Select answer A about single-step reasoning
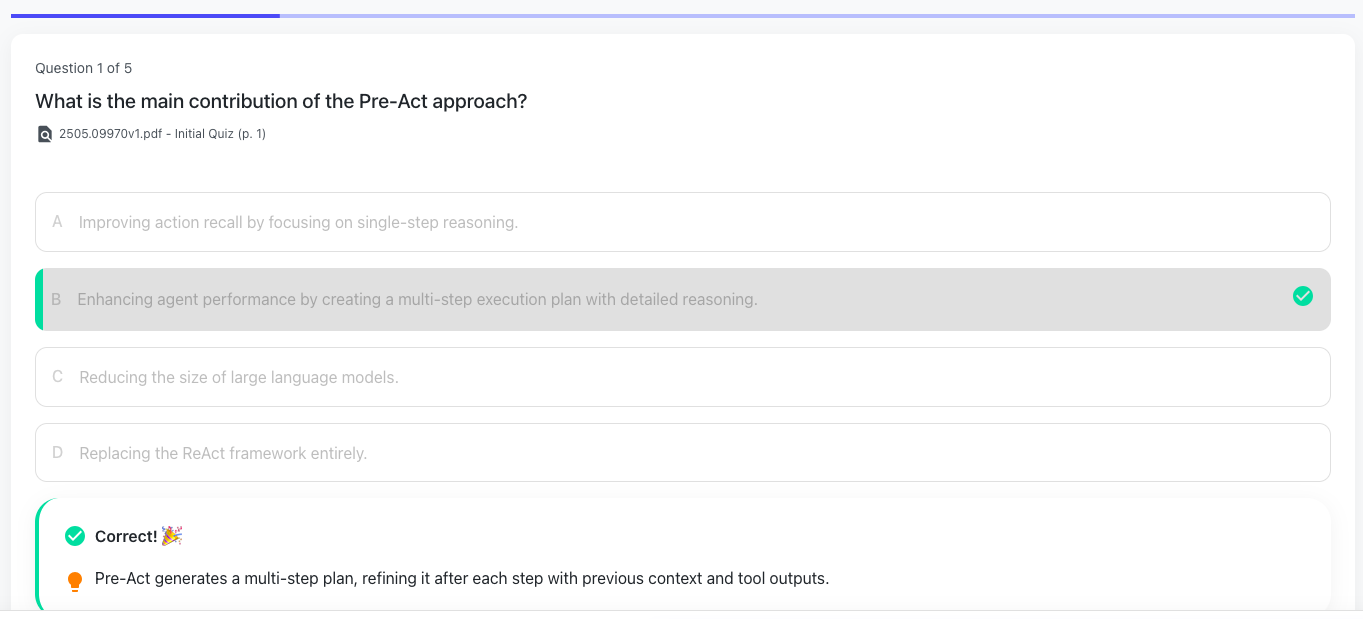This screenshot has width=1363, height=619. pyautogui.click(x=298, y=222)
